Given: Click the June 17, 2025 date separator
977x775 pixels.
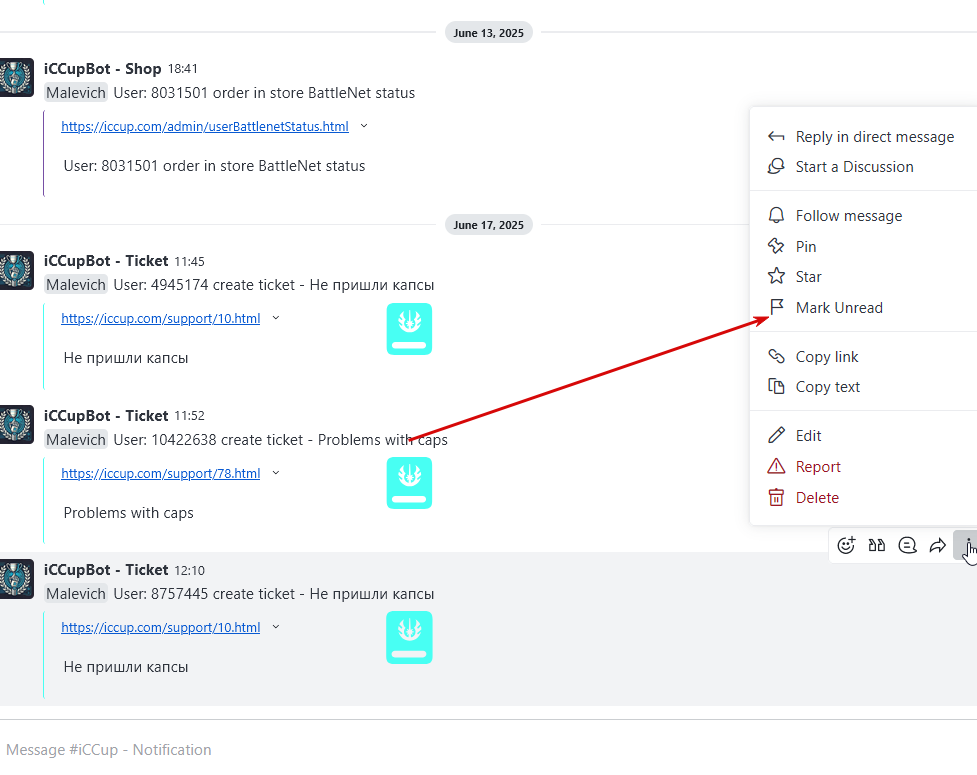Looking at the screenshot, I should pyautogui.click(x=488, y=225).
